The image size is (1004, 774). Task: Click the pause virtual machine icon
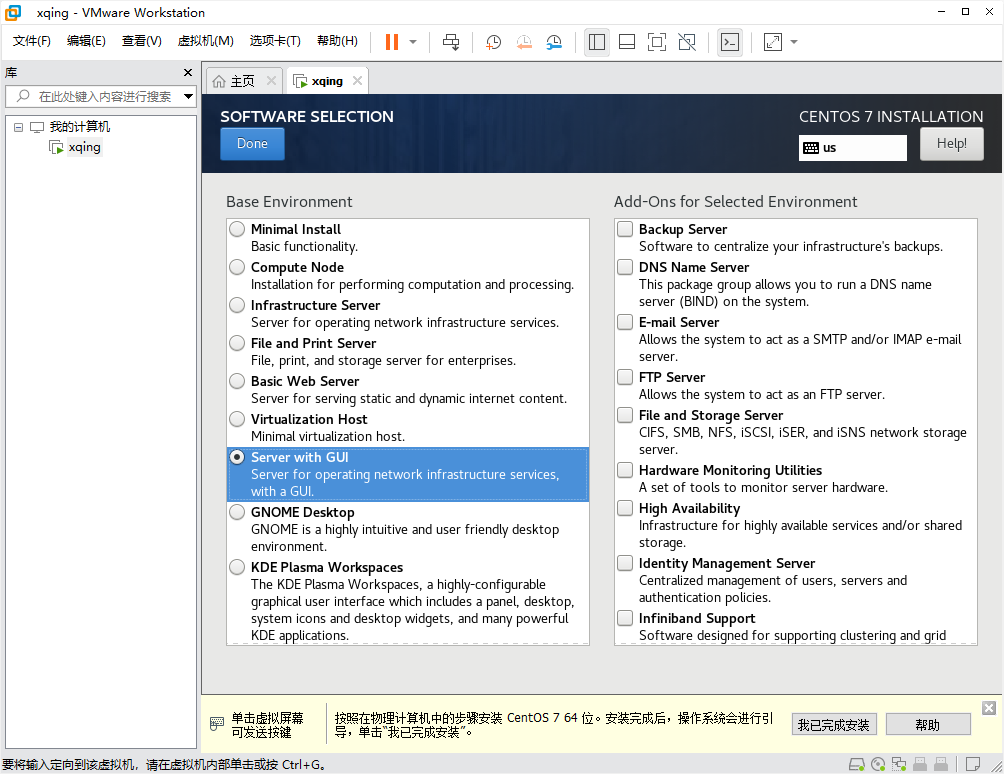[392, 42]
